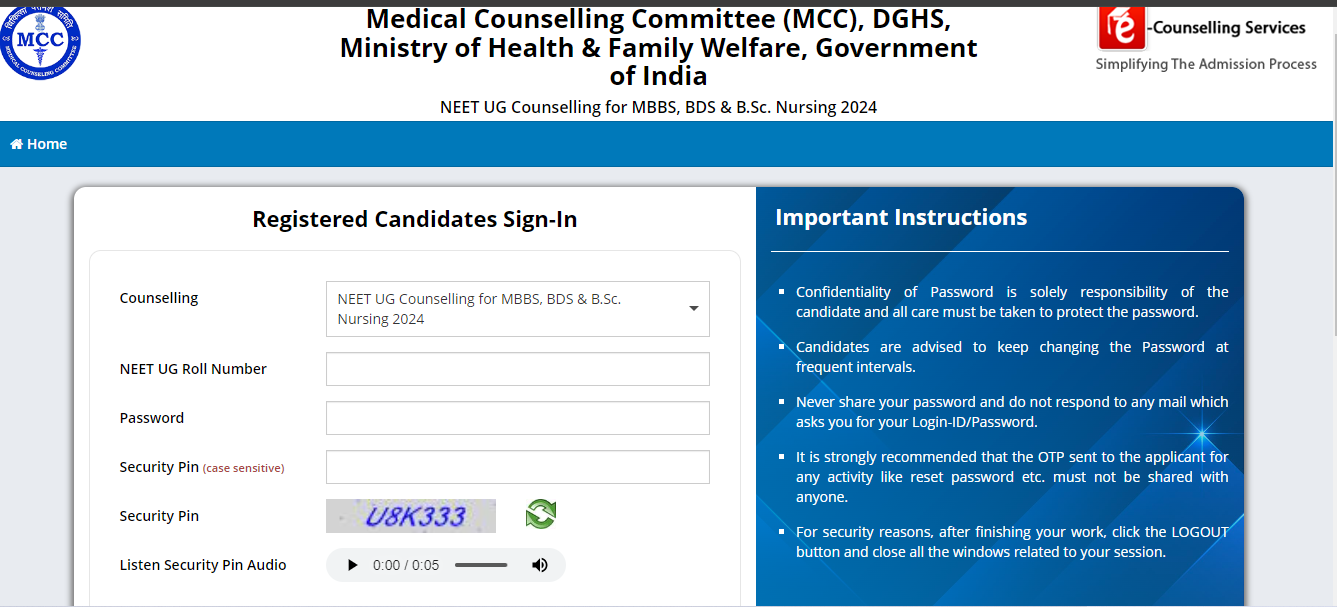Mute the security pin audio
The height and width of the screenshot is (607, 1337).
point(539,564)
